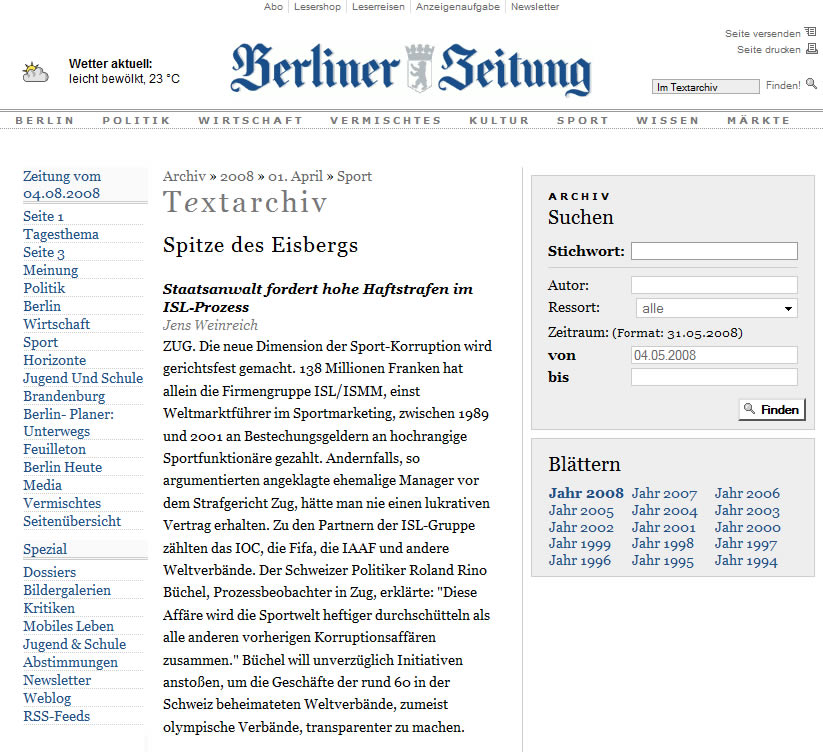Click the top Newsletter link
Viewport: 823px width, 752px height.
pos(535,7)
